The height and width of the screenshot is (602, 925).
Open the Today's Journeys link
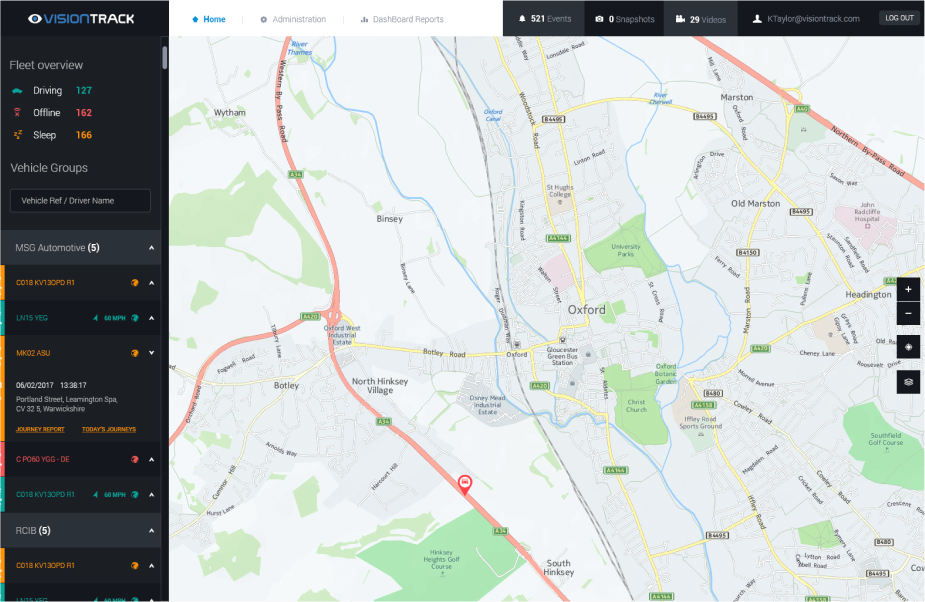pos(109,429)
